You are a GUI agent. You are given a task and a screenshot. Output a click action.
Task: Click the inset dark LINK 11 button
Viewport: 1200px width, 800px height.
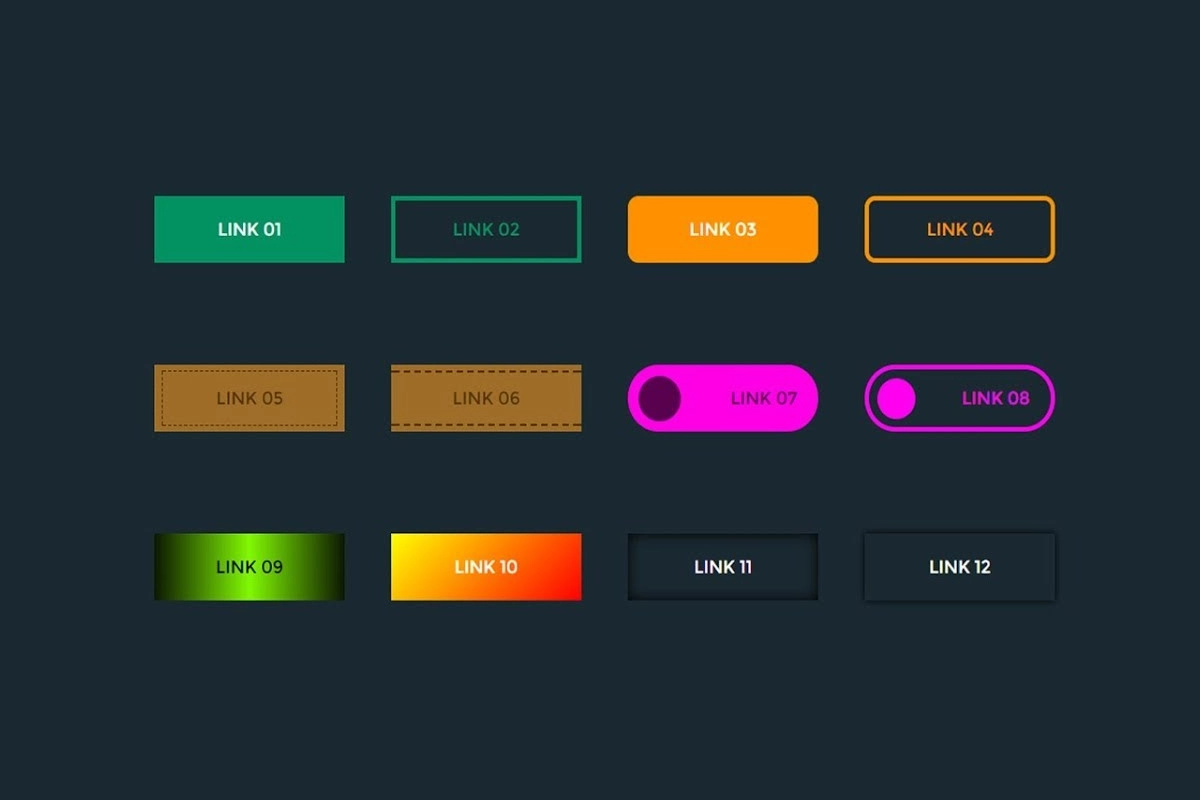coord(722,567)
